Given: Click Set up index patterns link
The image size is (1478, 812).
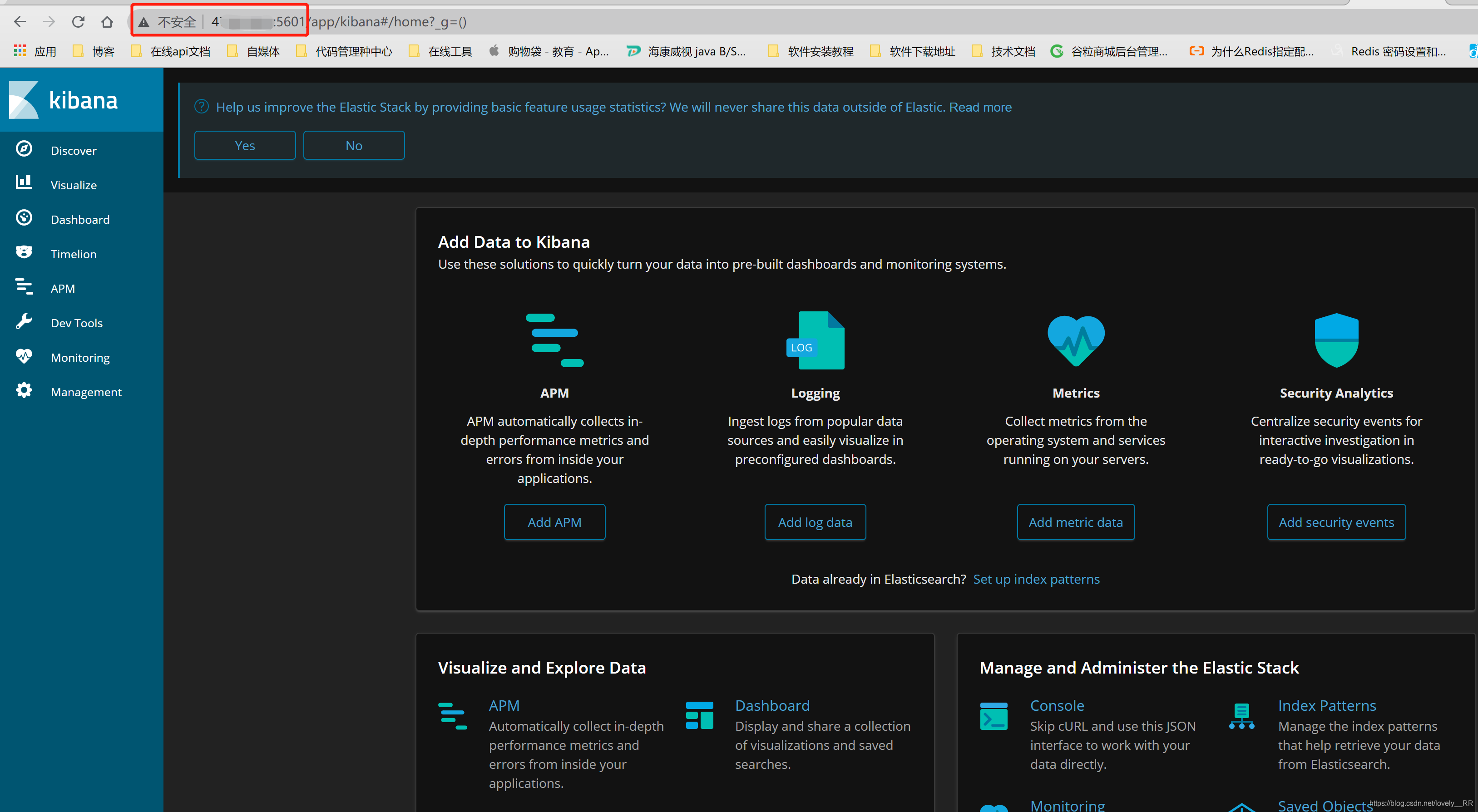Looking at the screenshot, I should (x=1038, y=578).
